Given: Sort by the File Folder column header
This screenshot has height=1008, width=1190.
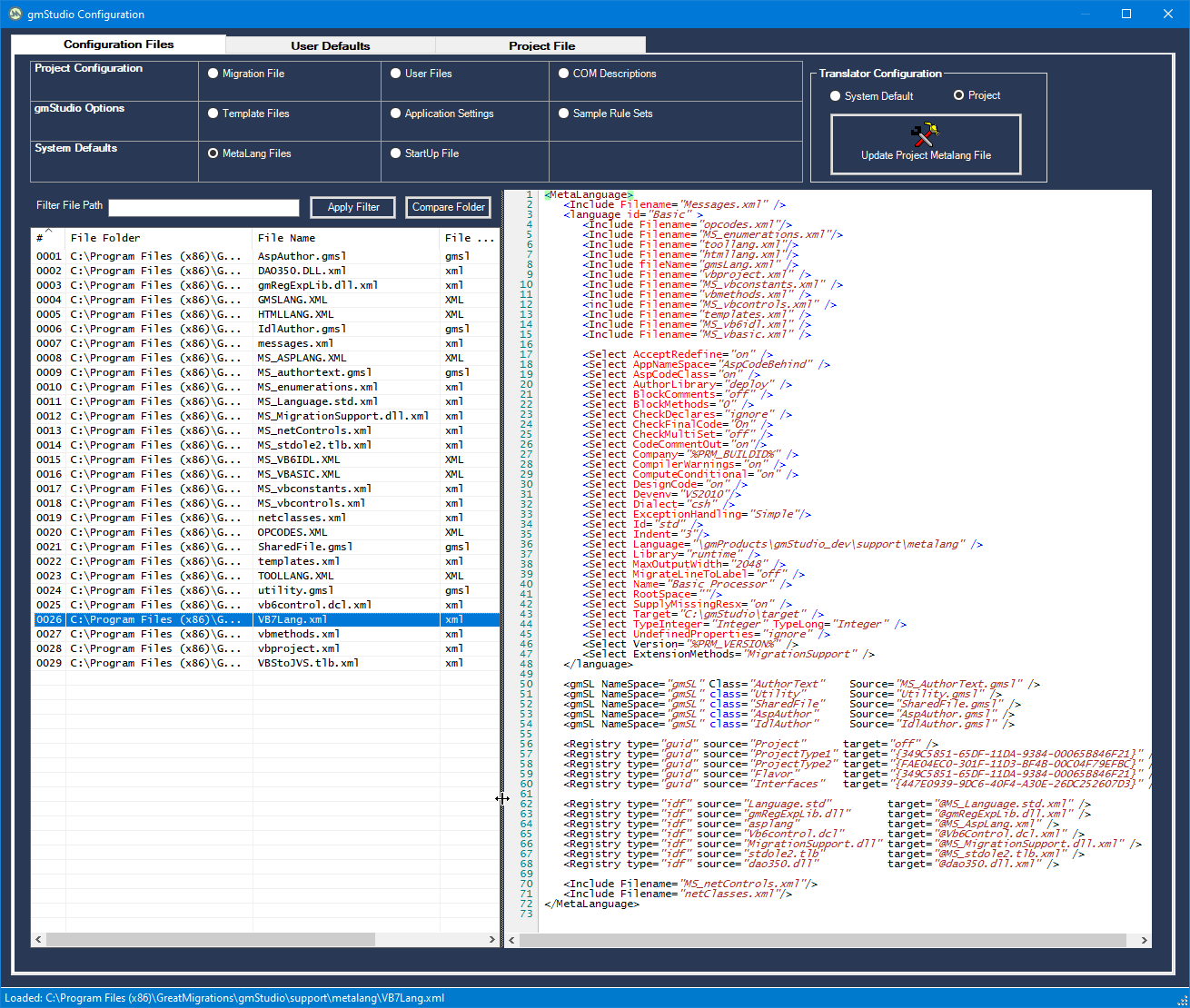Looking at the screenshot, I should 105,238.
